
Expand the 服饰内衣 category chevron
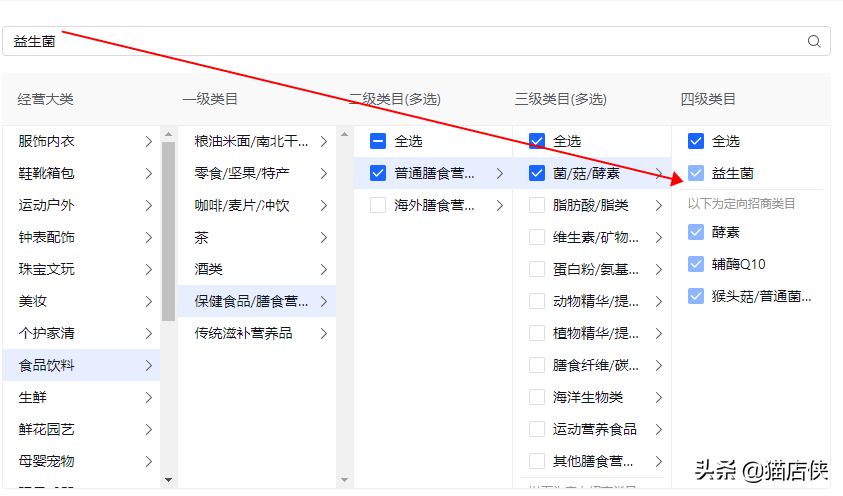coord(149,141)
